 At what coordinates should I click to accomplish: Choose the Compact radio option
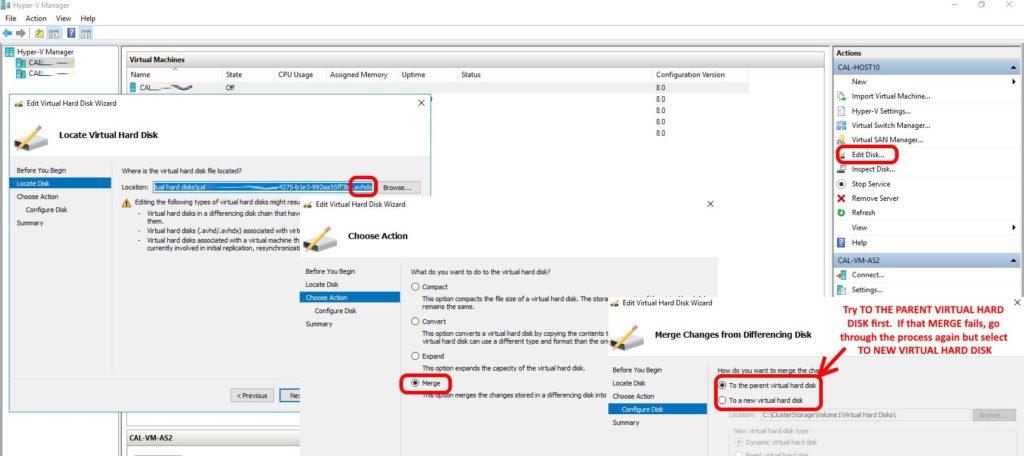(x=413, y=287)
